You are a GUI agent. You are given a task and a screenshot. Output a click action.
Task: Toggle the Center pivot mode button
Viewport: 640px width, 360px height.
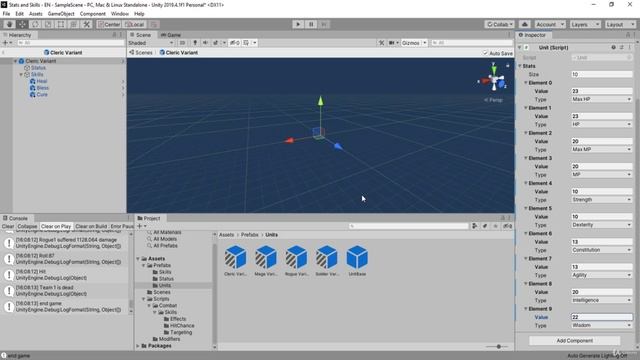pyautogui.click(x=109, y=24)
